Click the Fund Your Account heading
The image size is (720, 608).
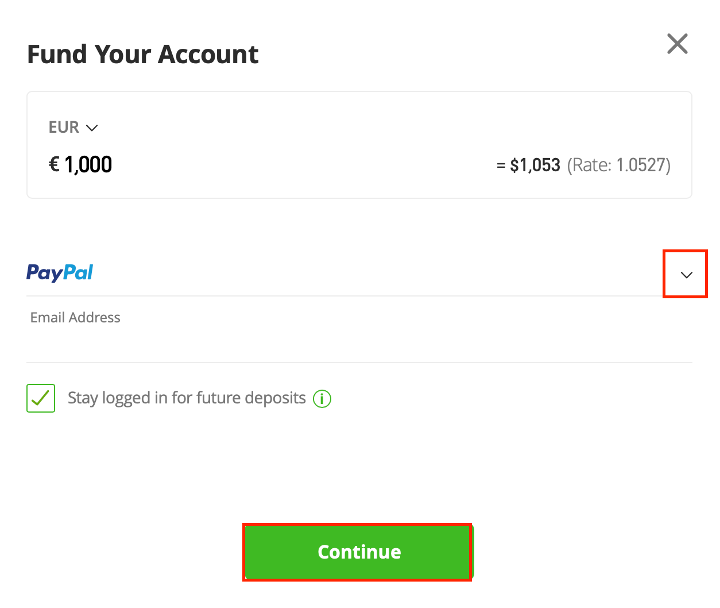tap(143, 54)
